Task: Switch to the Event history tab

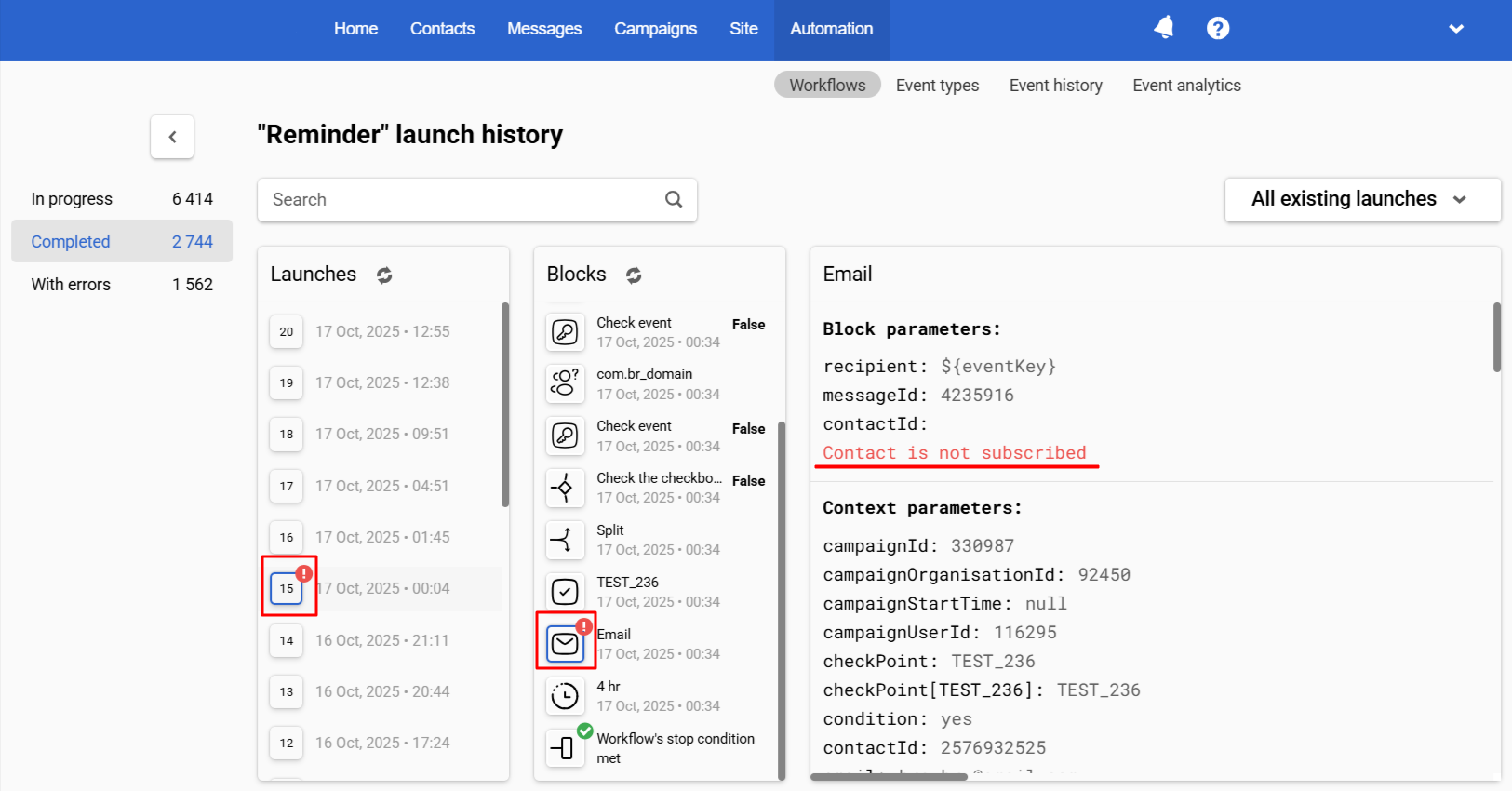Action: [x=1056, y=85]
